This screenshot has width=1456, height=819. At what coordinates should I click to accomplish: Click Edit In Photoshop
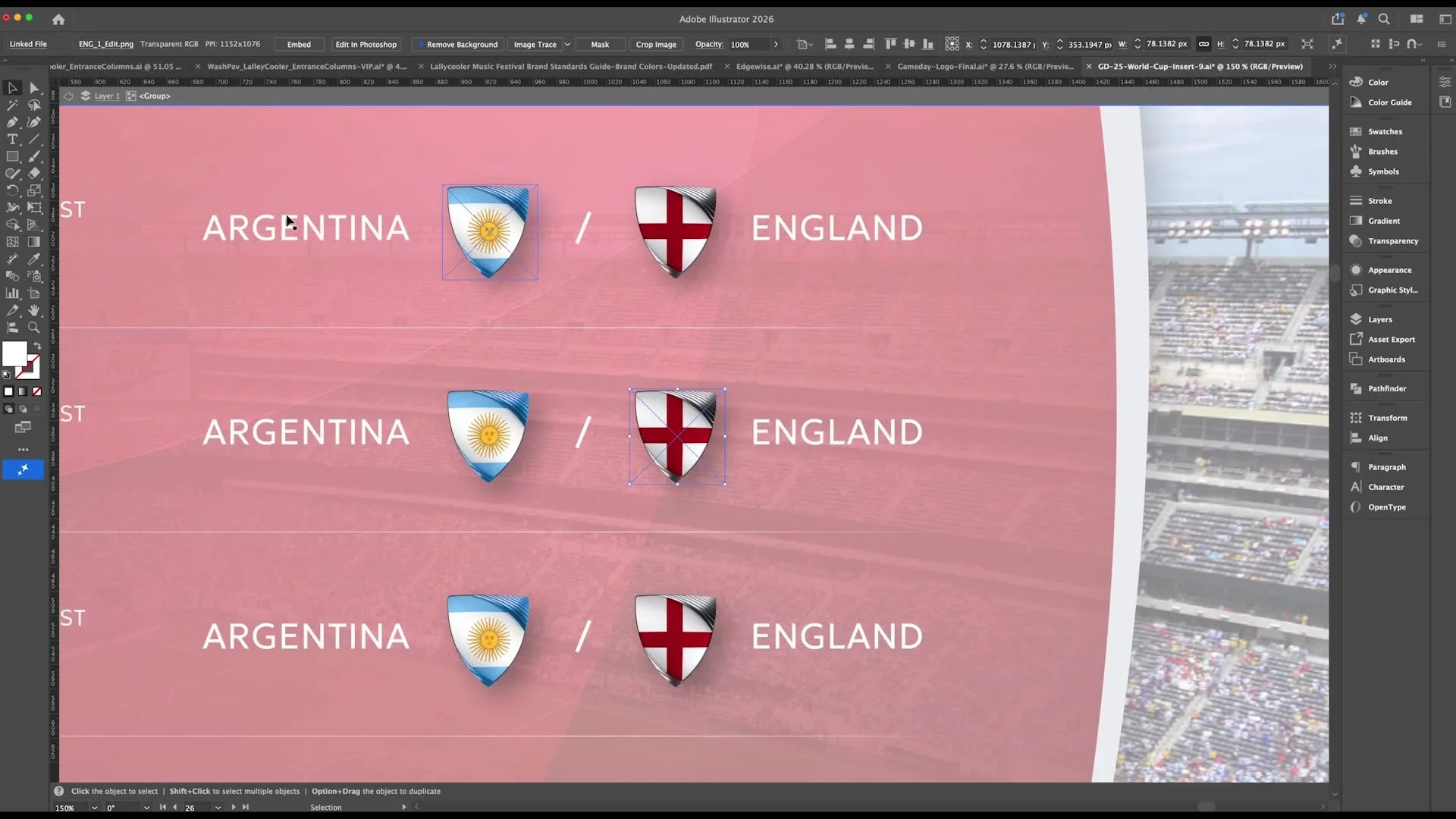(366, 44)
